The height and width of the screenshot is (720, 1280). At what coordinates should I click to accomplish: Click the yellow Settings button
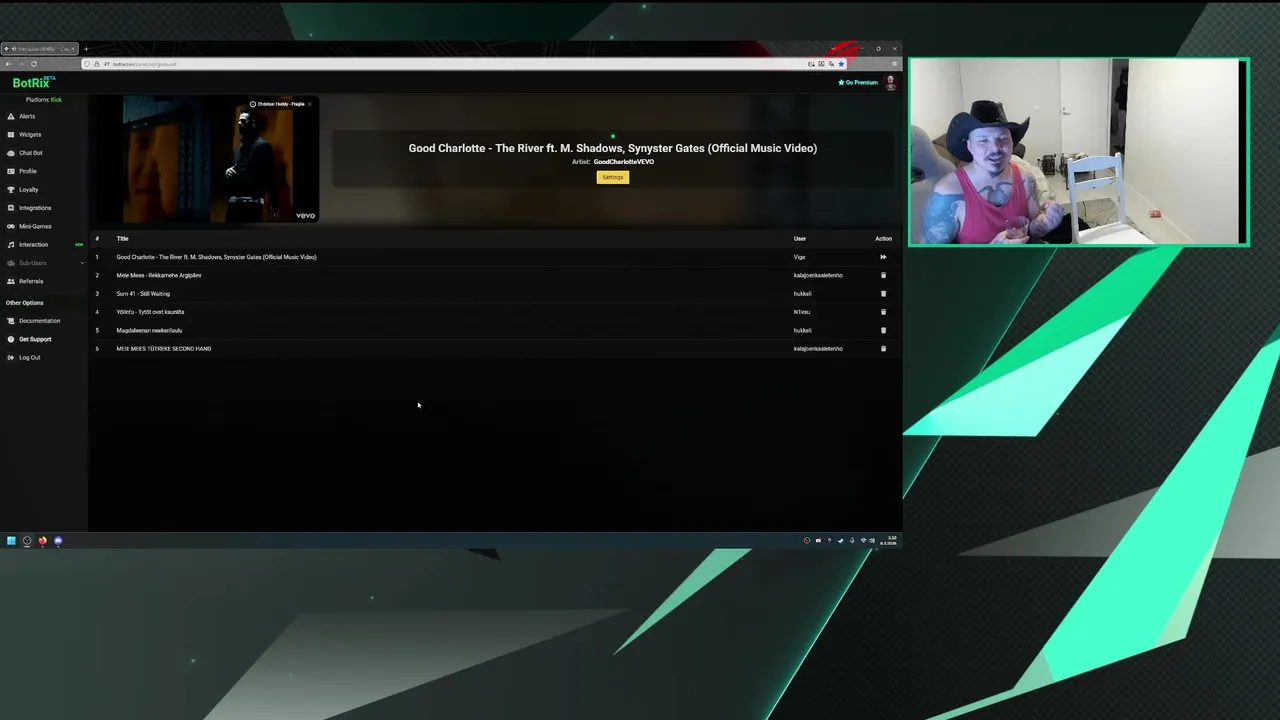tap(613, 177)
